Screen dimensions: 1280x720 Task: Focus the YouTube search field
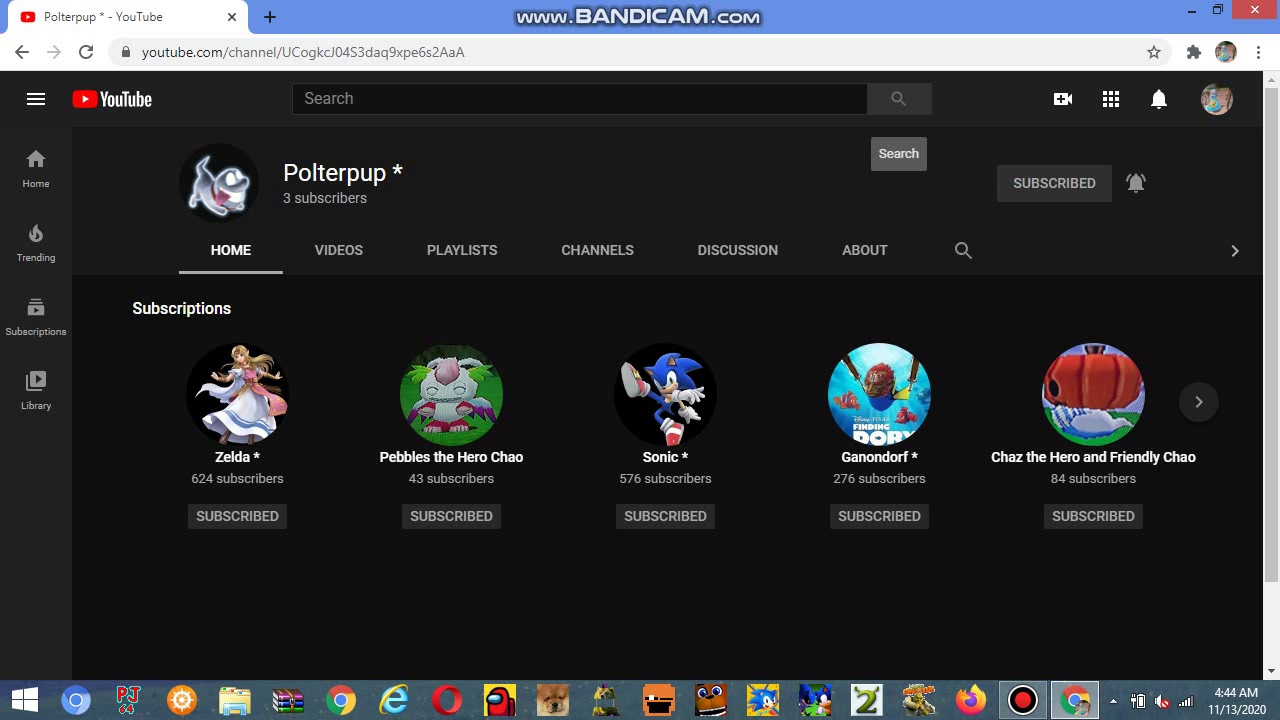pos(580,98)
